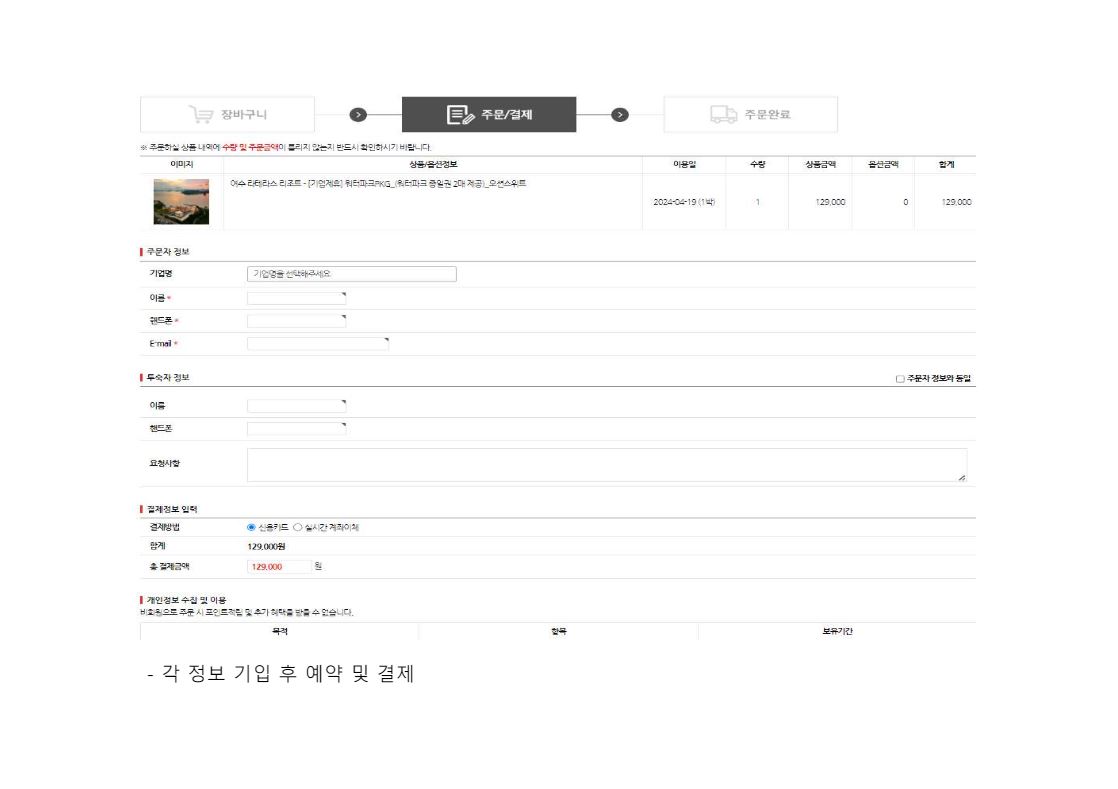The image size is (1118, 789).
Task: Select the 실시간 계좌이체 radio button
Action: click(x=297, y=527)
